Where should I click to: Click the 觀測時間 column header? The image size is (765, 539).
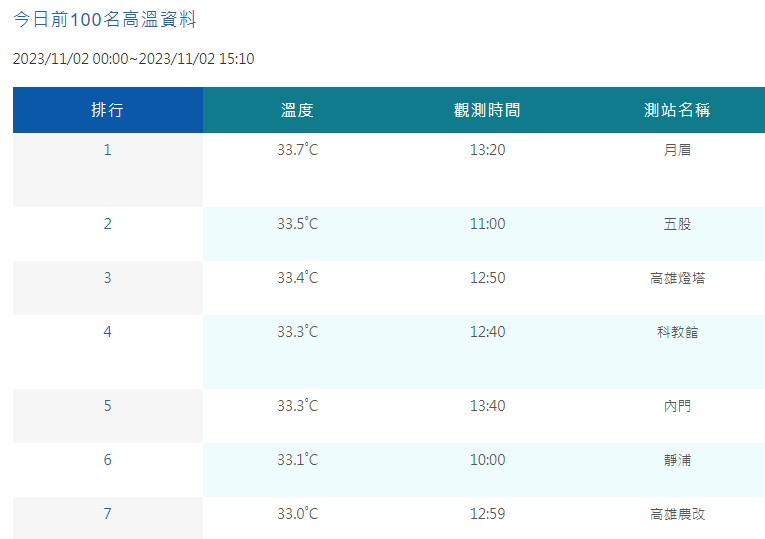coord(487,110)
